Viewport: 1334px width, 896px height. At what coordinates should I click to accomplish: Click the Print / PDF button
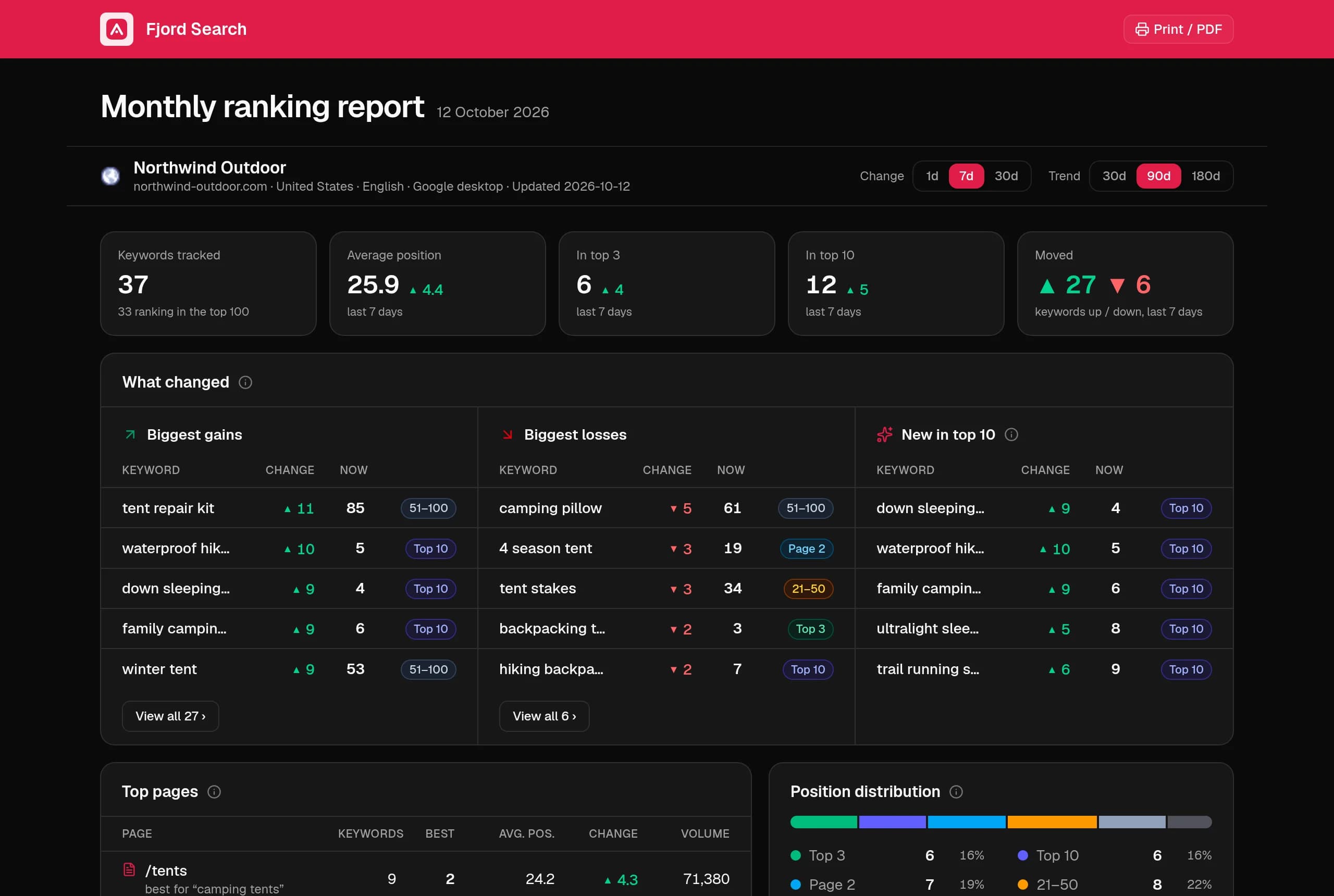[x=1178, y=29]
